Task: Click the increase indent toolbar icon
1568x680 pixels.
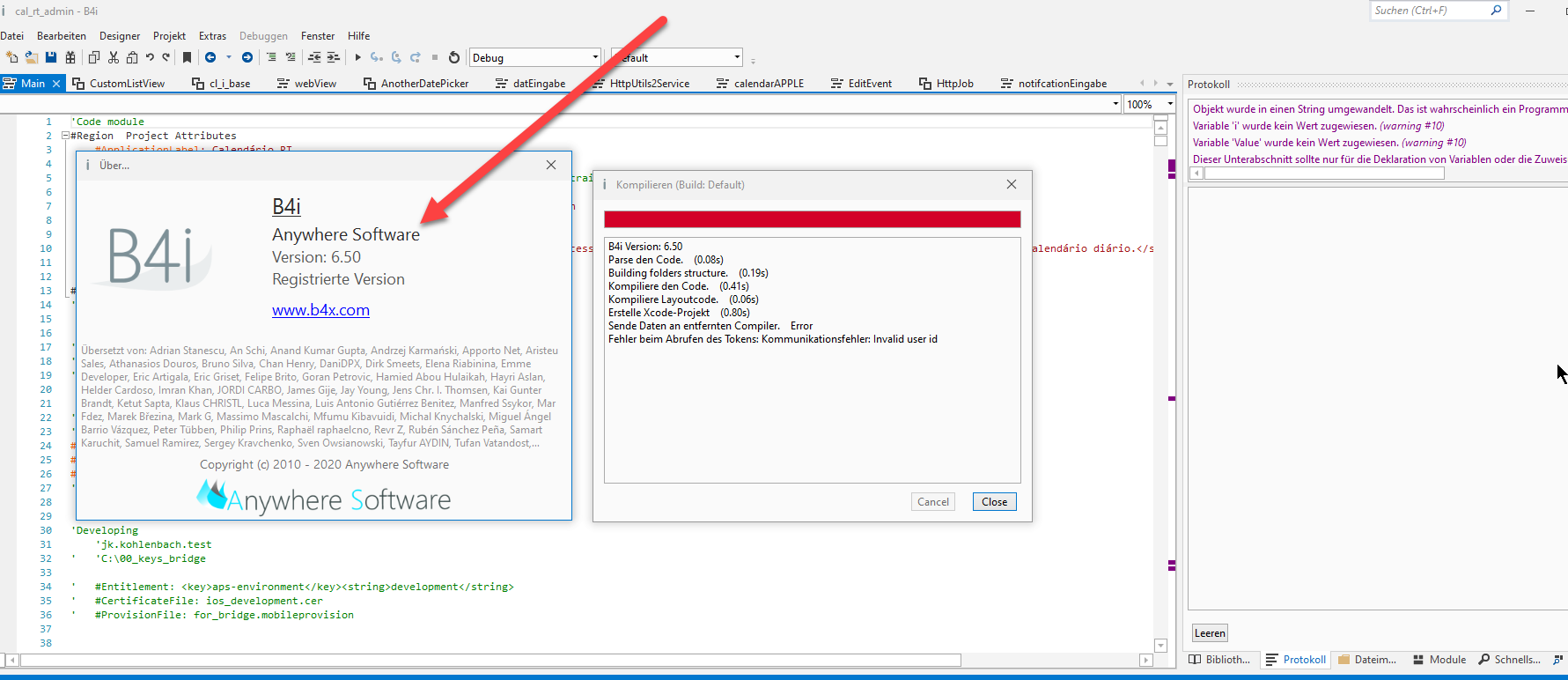Action: point(334,57)
